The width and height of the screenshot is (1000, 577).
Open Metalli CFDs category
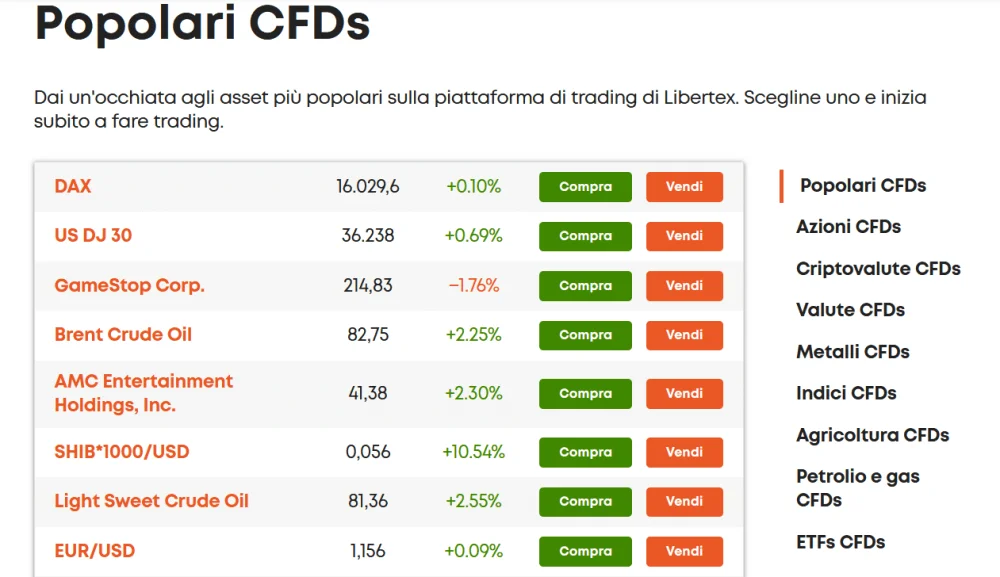pyautogui.click(x=853, y=351)
